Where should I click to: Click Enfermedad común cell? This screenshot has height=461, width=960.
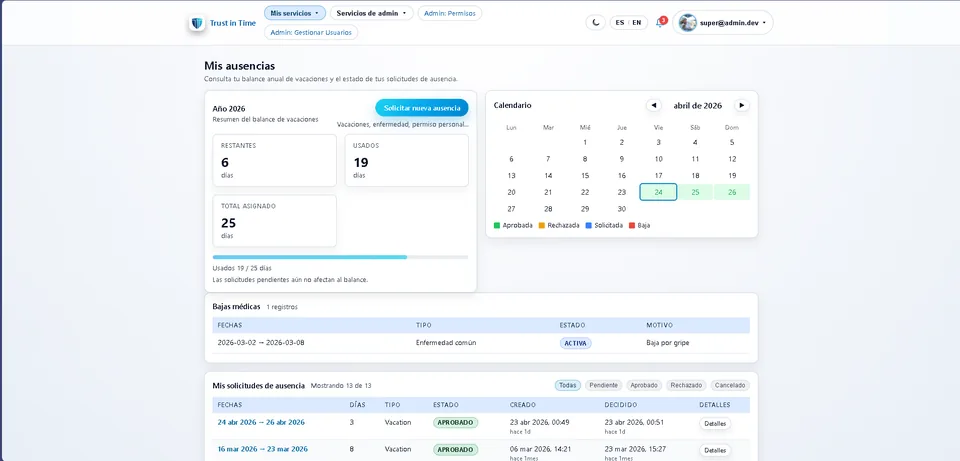coord(446,343)
